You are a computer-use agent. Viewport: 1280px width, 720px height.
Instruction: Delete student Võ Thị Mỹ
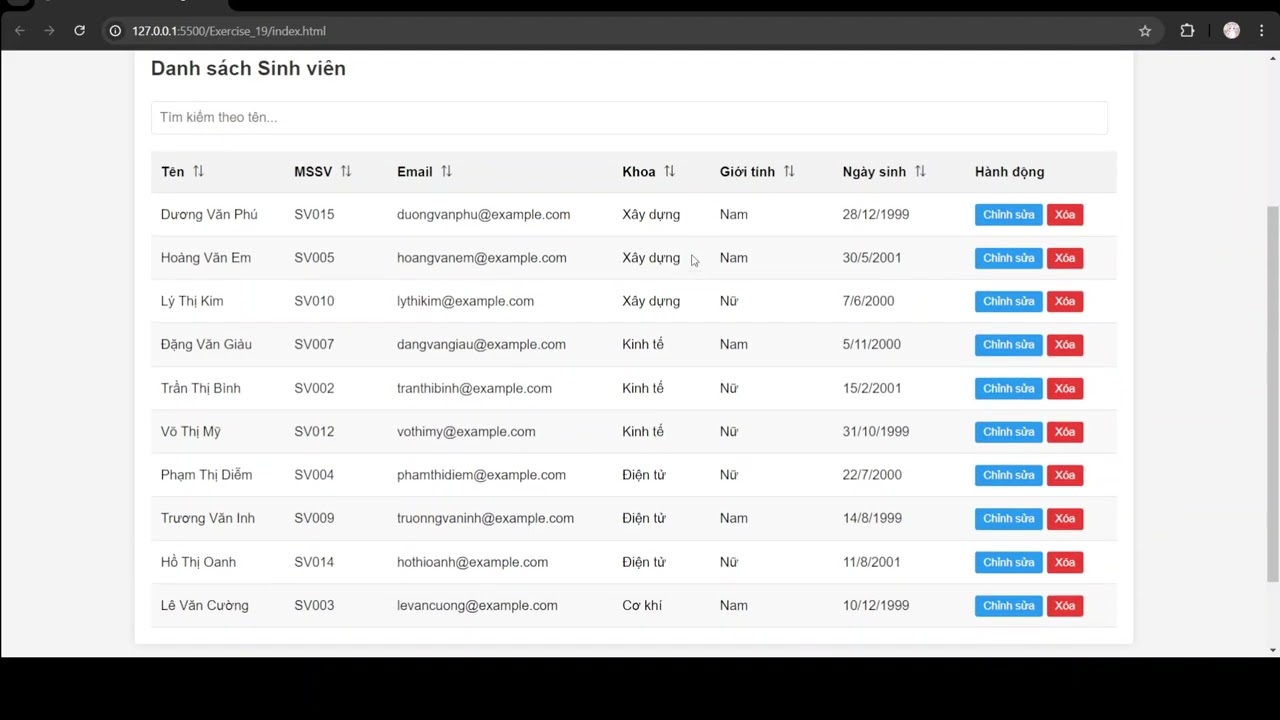(1064, 432)
